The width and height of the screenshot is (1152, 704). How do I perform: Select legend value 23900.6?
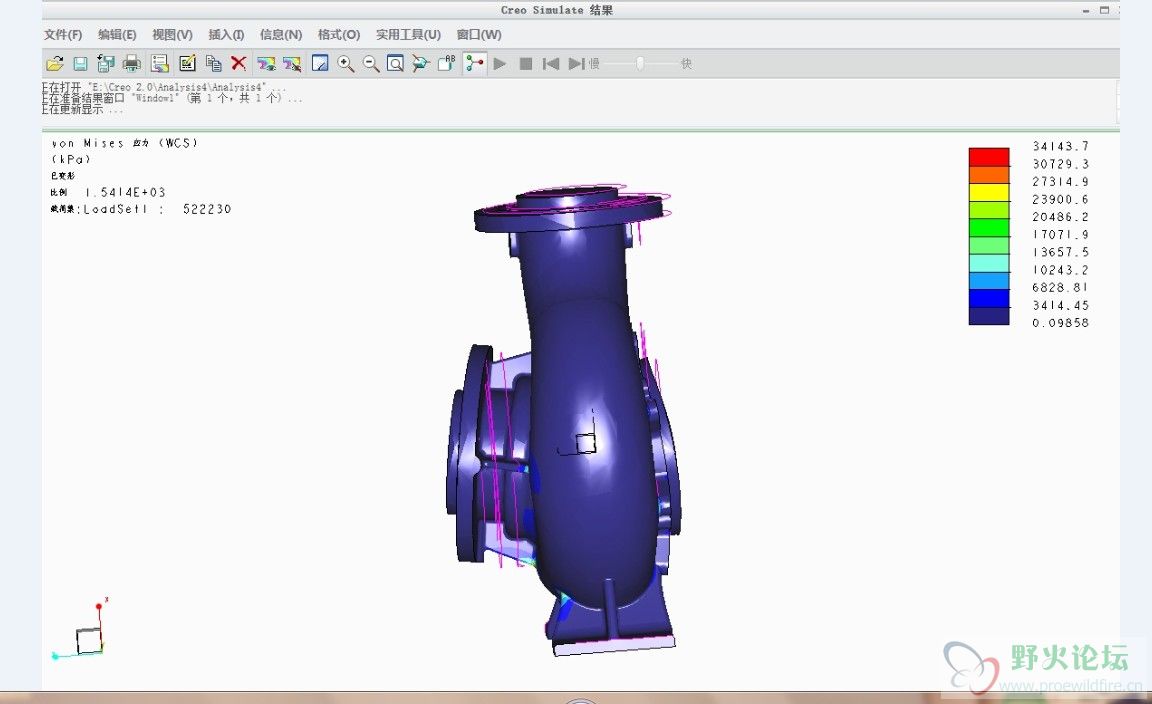coord(1060,199)
